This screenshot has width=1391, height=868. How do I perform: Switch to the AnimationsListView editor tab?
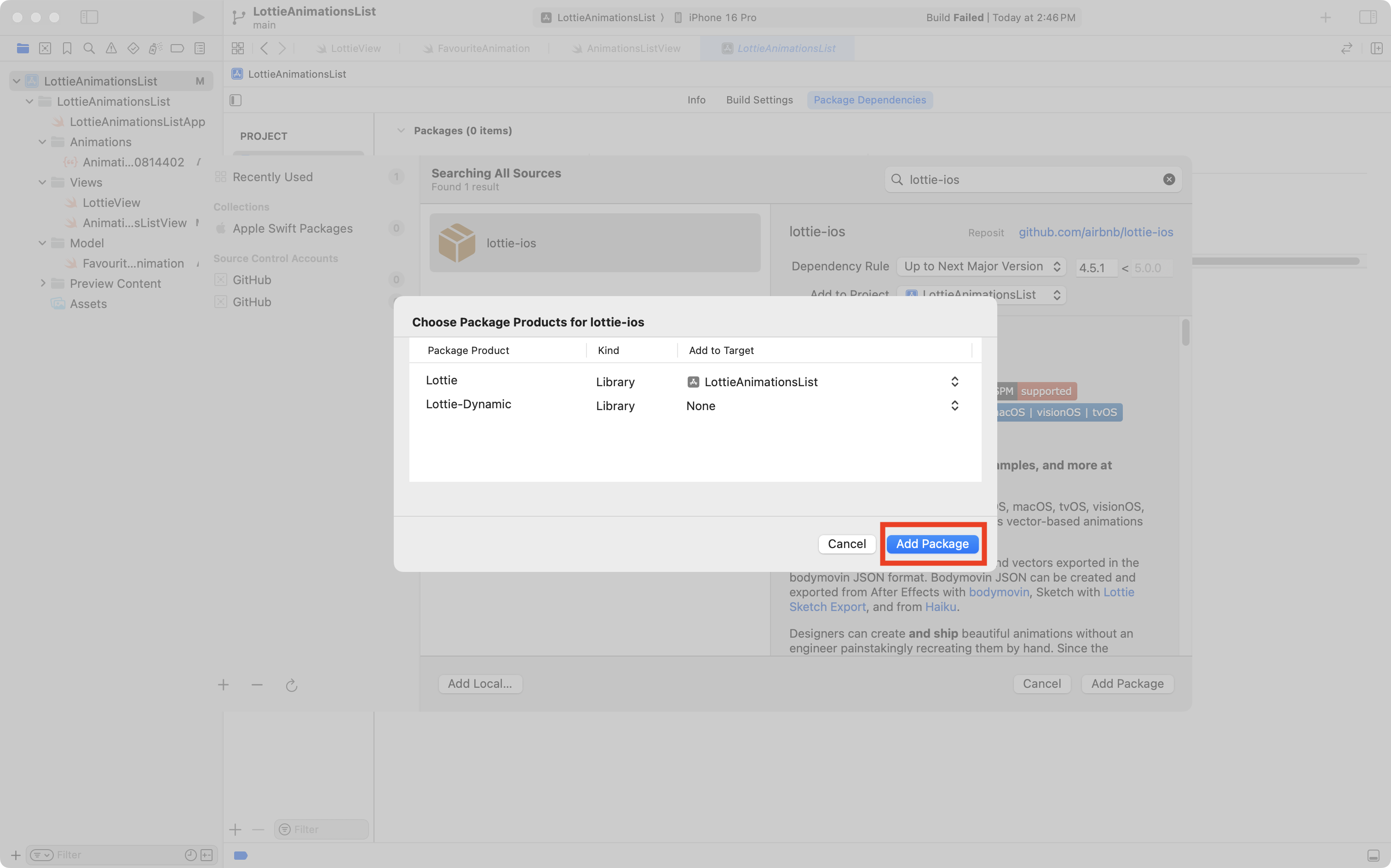(x=633, y=48)
